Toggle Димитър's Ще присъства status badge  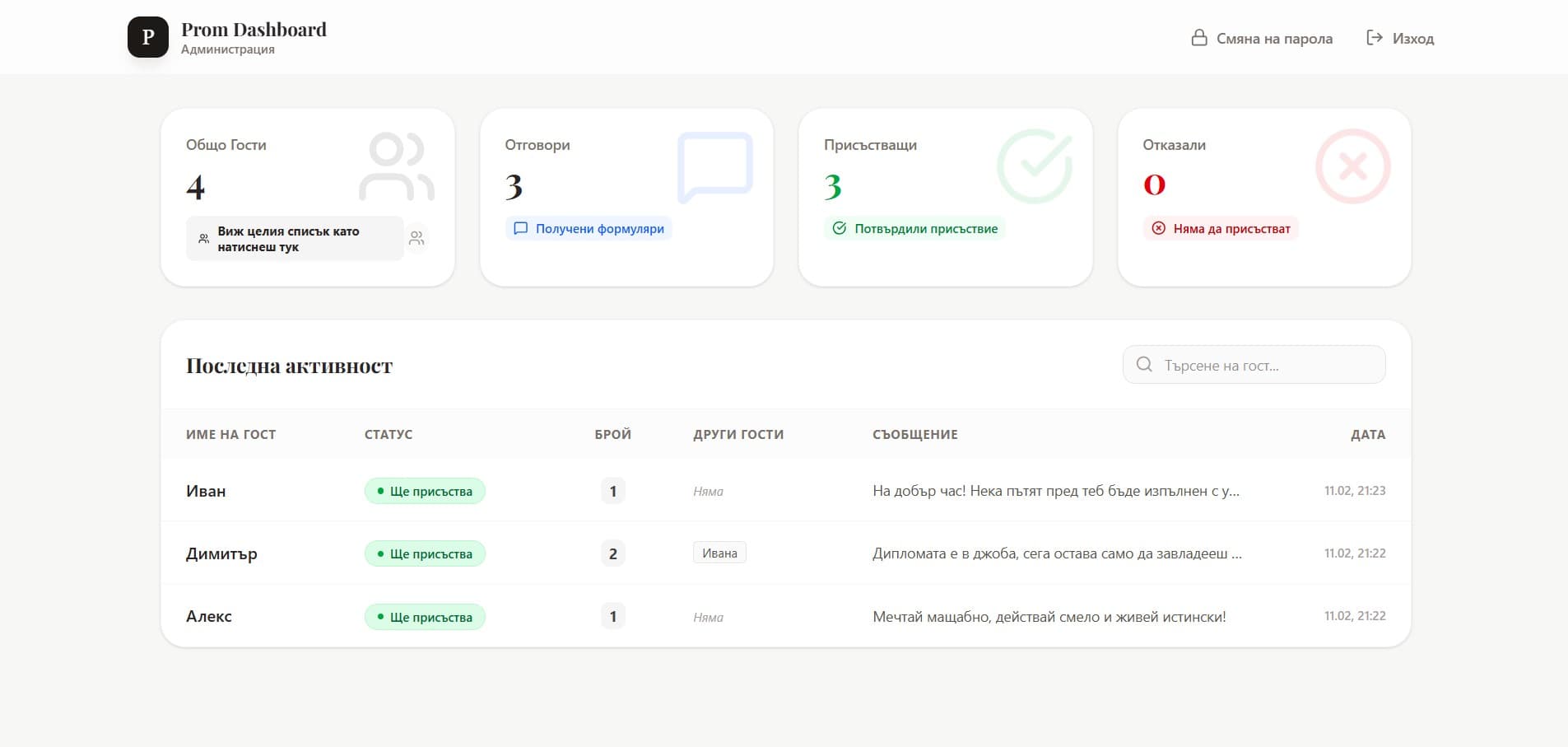[424, 553]
